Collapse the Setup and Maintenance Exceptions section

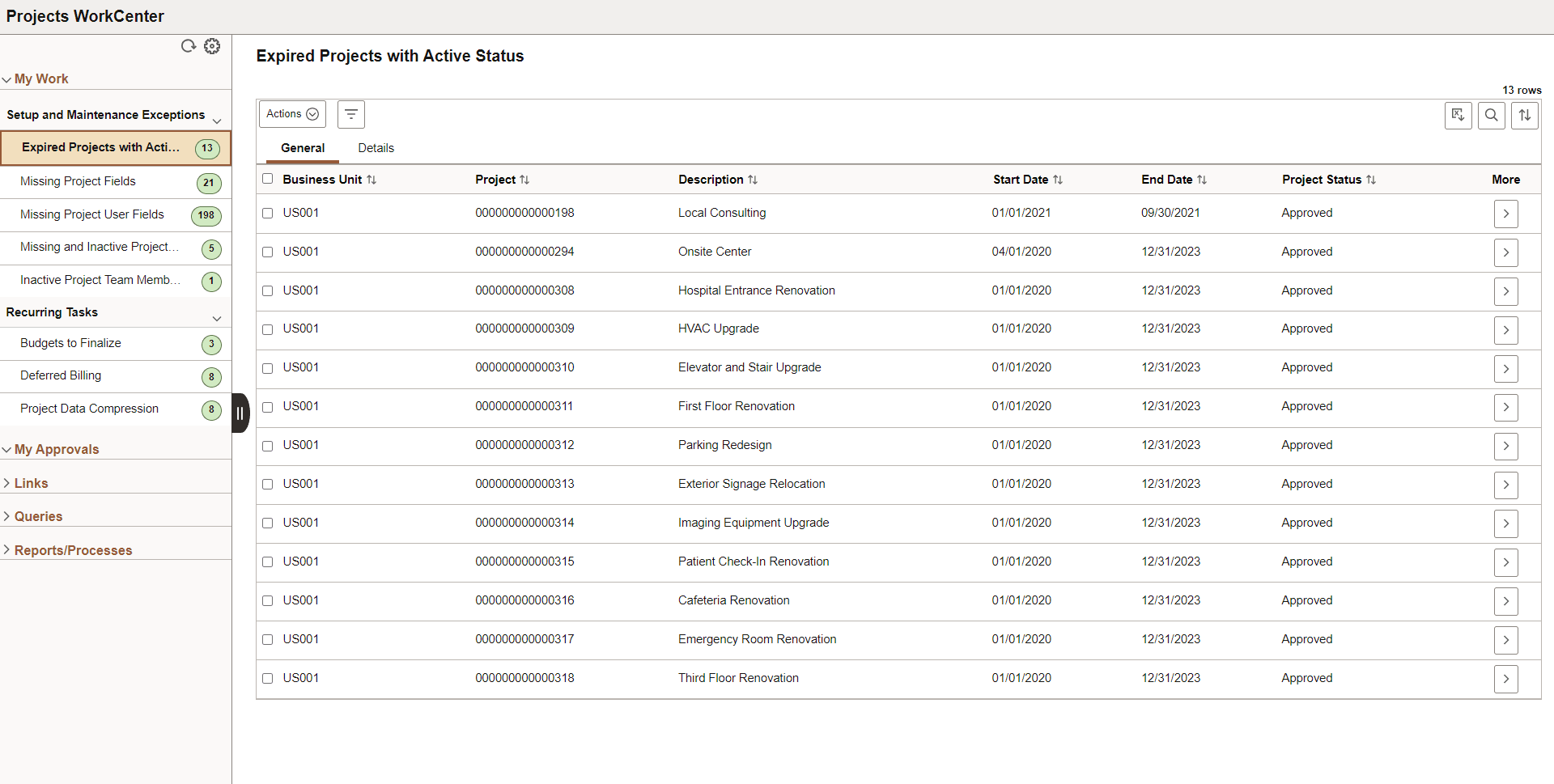[217, 120]
